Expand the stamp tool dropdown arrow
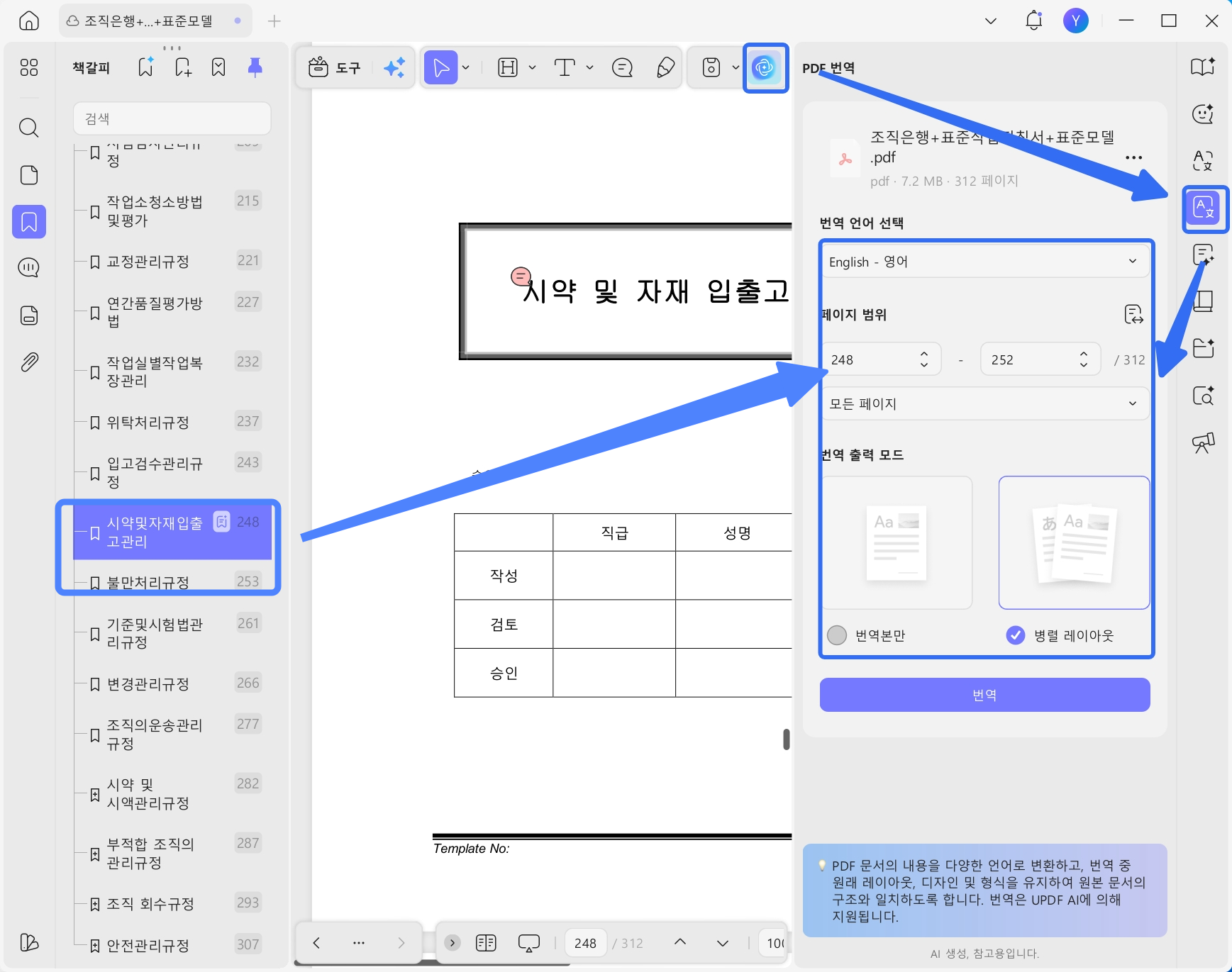Viewport: 1232px width, 972px height. coord(736,67)
